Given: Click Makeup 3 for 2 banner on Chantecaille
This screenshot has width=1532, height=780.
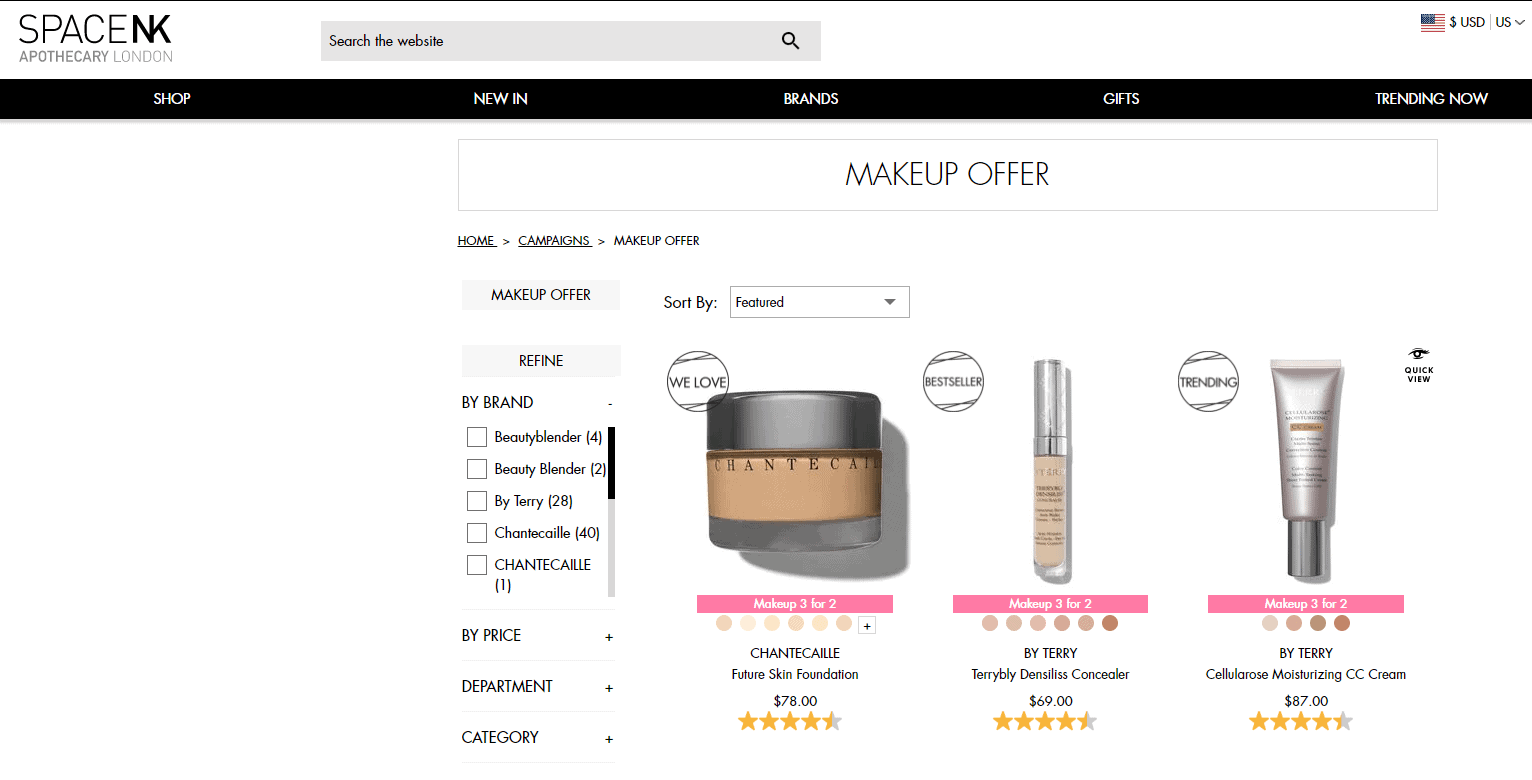Looking at the screenshot, I should [x=795, y=604].
